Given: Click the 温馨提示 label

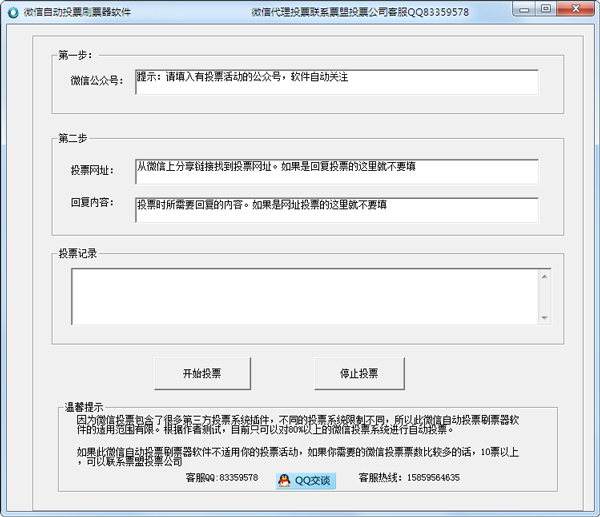Looking at the screenshot, I should [x=84, y=407].
